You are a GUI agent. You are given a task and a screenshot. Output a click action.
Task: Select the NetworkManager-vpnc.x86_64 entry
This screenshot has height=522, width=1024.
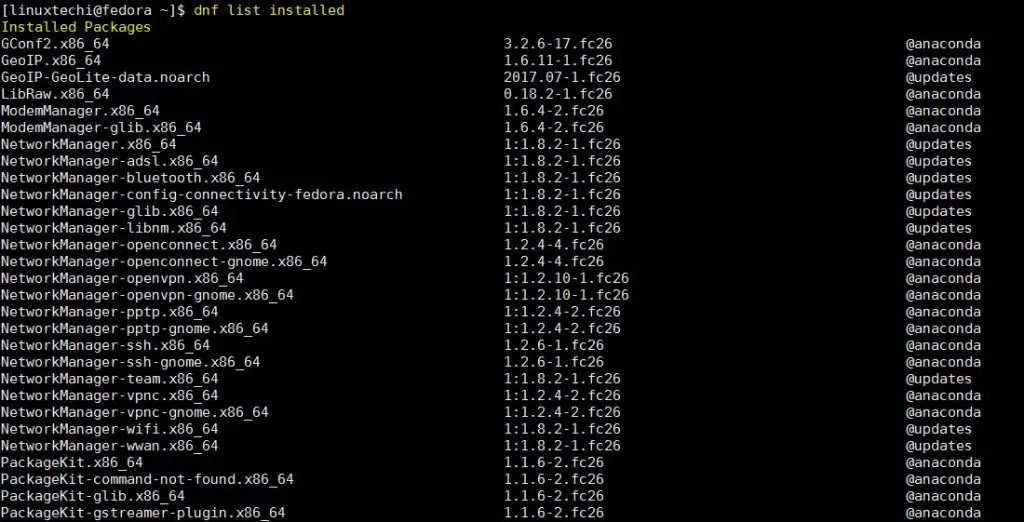pyautogui.click(x=110, y=396)
